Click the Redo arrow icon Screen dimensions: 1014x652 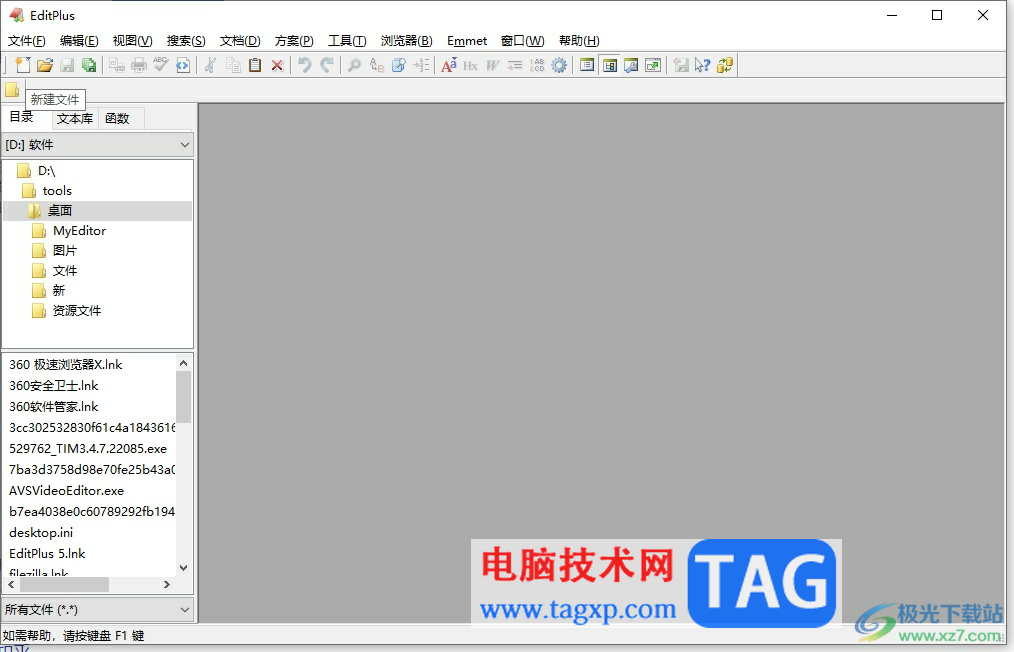pos(327,65)
